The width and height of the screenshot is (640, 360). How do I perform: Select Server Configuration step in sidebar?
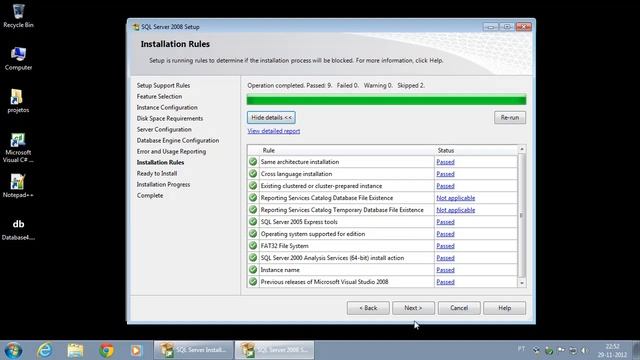[x=164, y=129]
